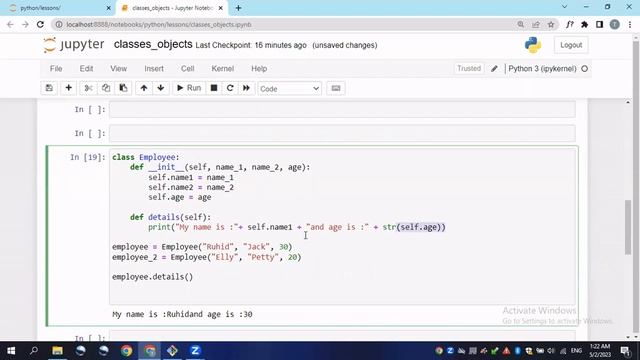Go back in browser history

tap(10, 24)
